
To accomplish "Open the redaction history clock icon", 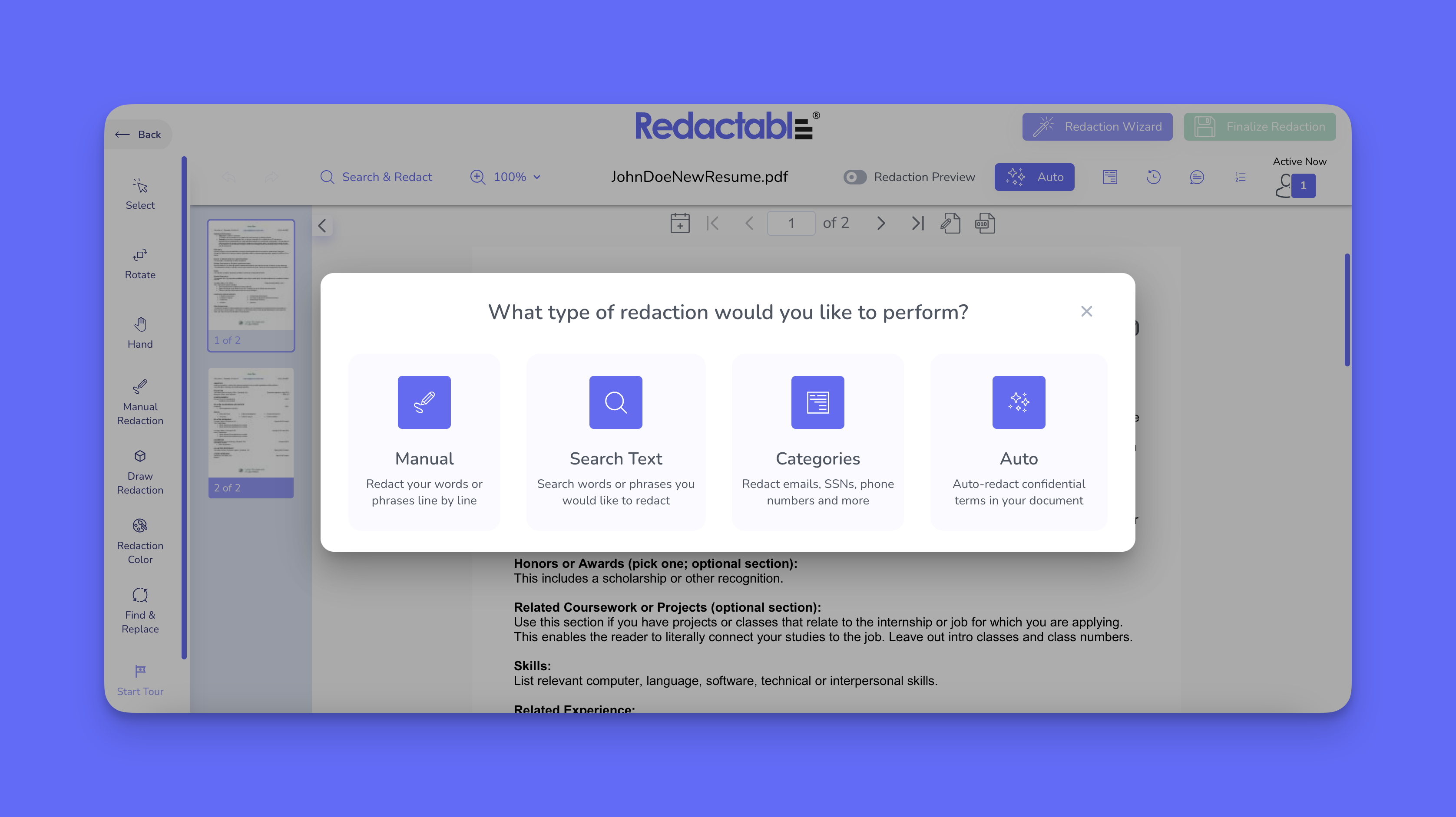I will [x=1153, y=178].
